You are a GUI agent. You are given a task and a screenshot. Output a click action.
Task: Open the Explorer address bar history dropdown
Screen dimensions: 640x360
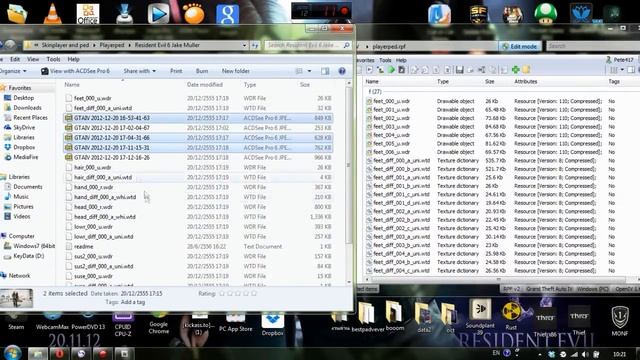[244, 45]
